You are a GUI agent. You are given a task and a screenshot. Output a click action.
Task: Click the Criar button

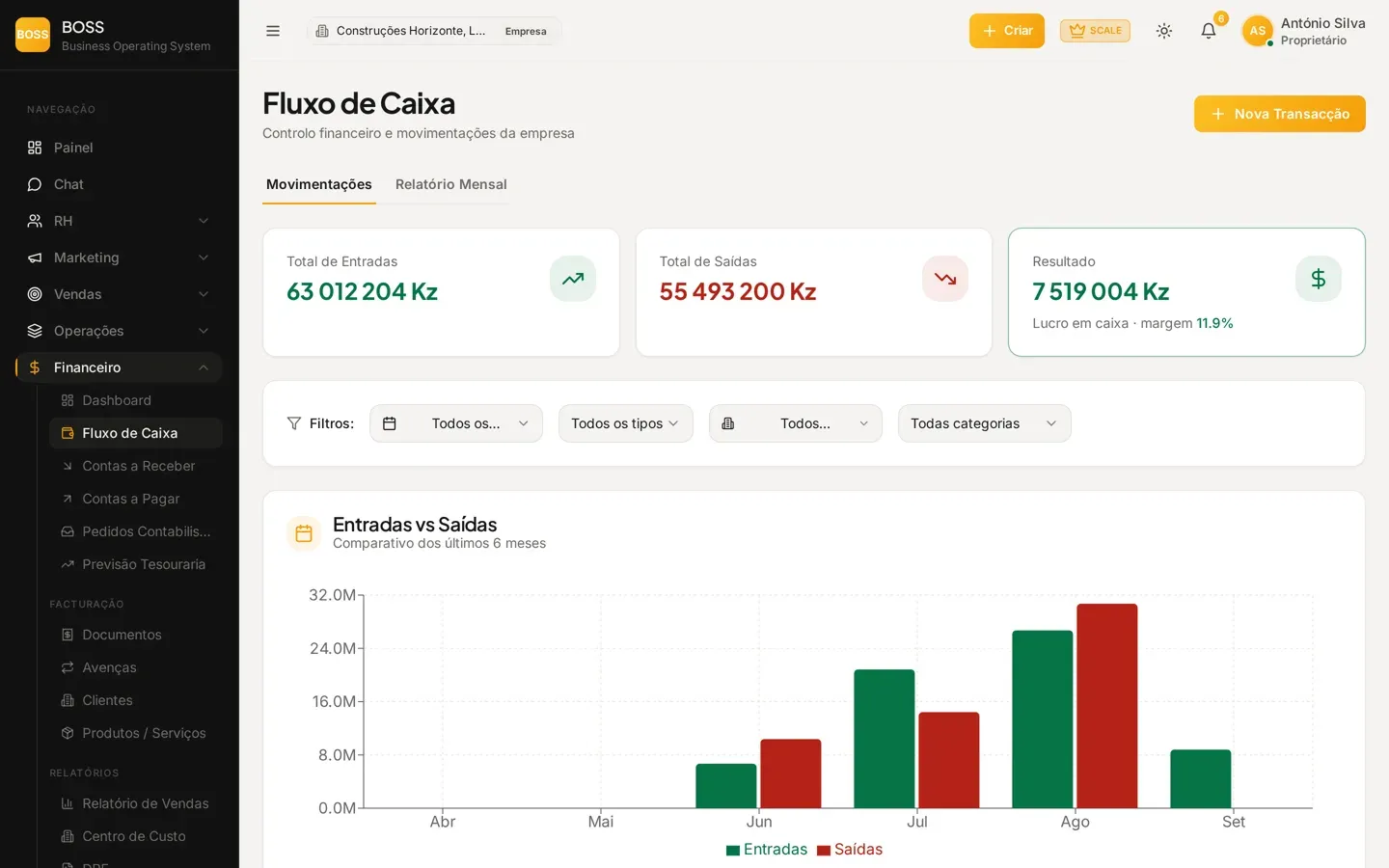tap(1007, 31)
